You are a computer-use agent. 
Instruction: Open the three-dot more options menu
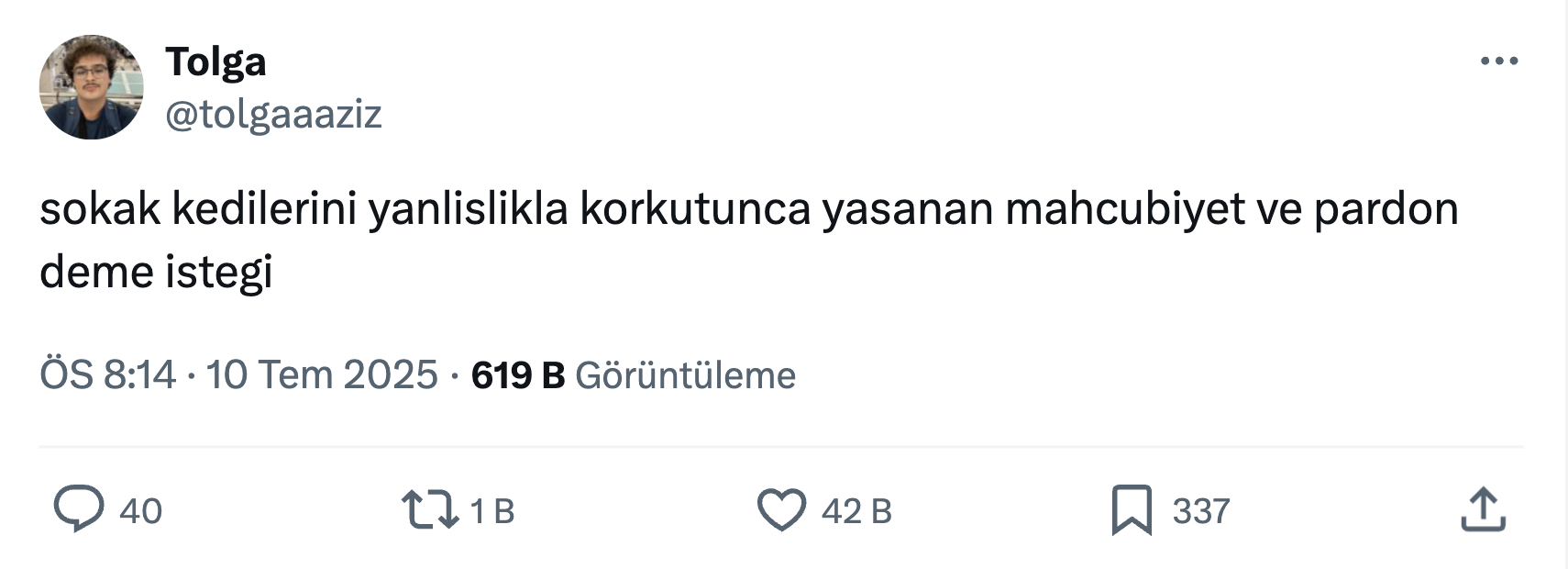[1499, 61]
